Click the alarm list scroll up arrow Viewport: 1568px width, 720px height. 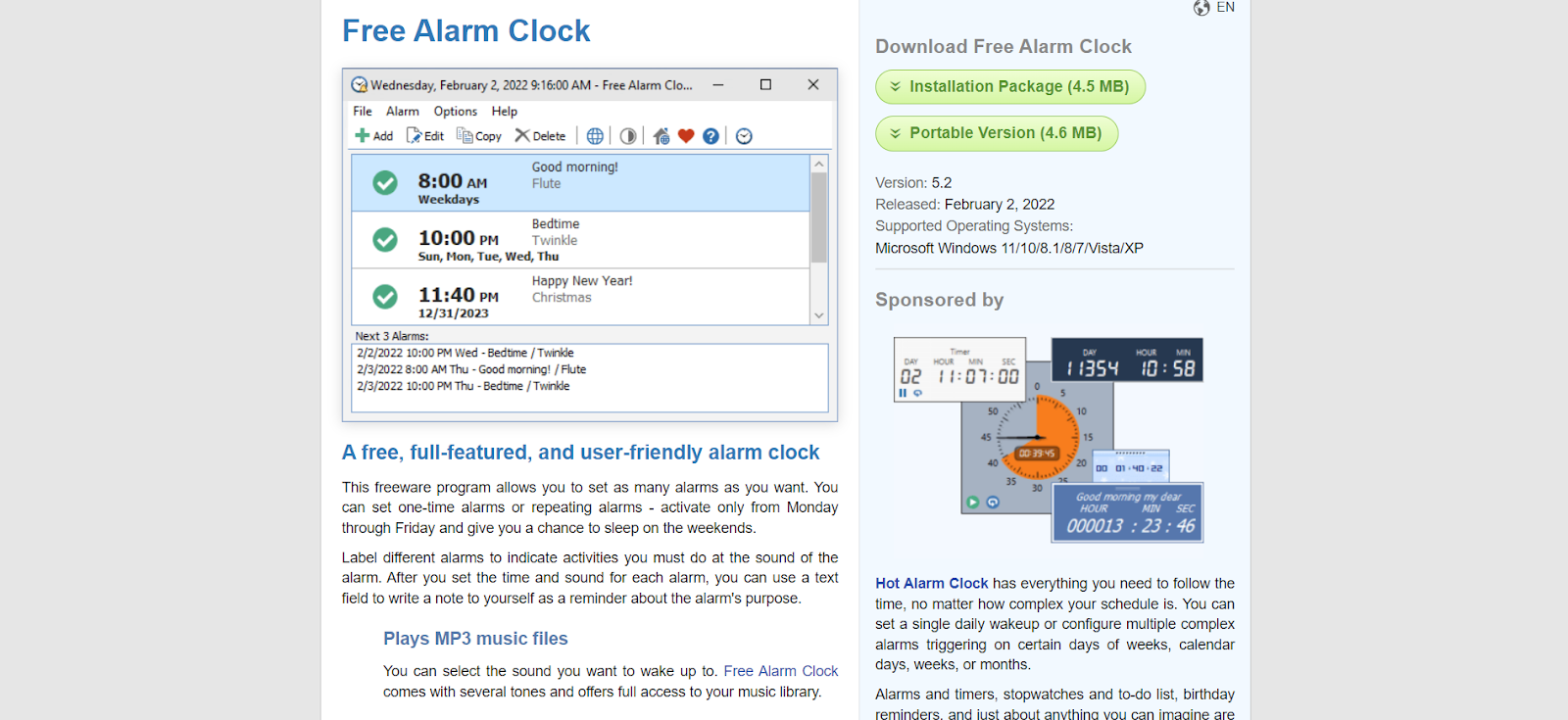(819, 164)
